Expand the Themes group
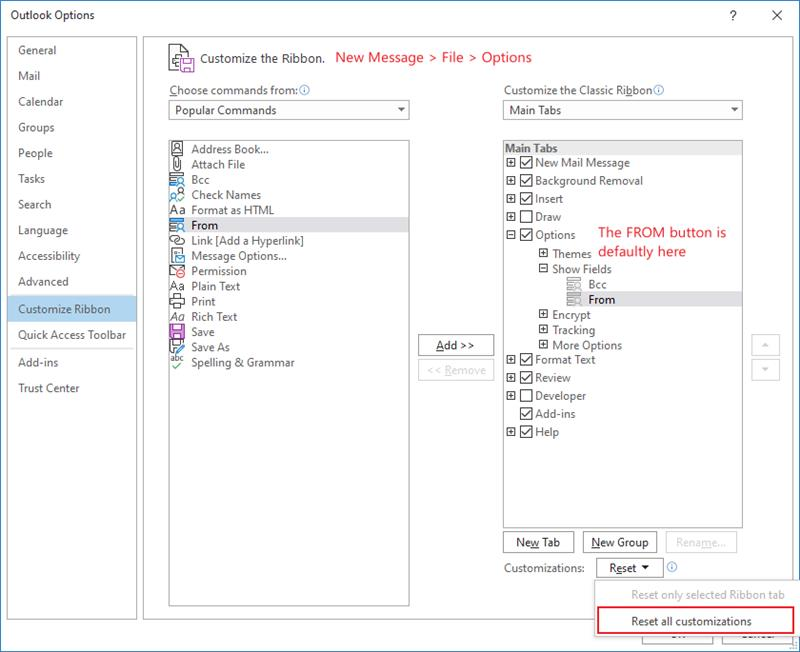 point(543,253)
